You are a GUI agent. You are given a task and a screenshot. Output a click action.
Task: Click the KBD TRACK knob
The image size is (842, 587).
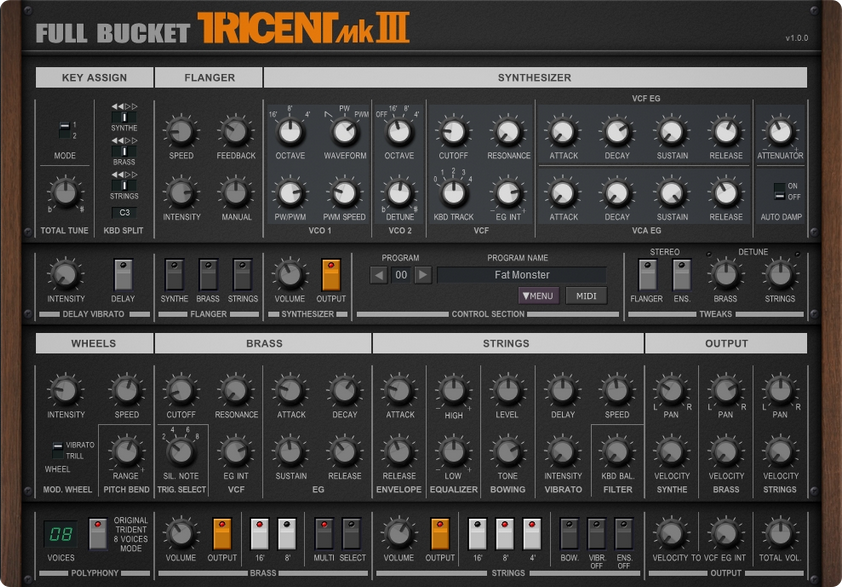pos(454,193)
